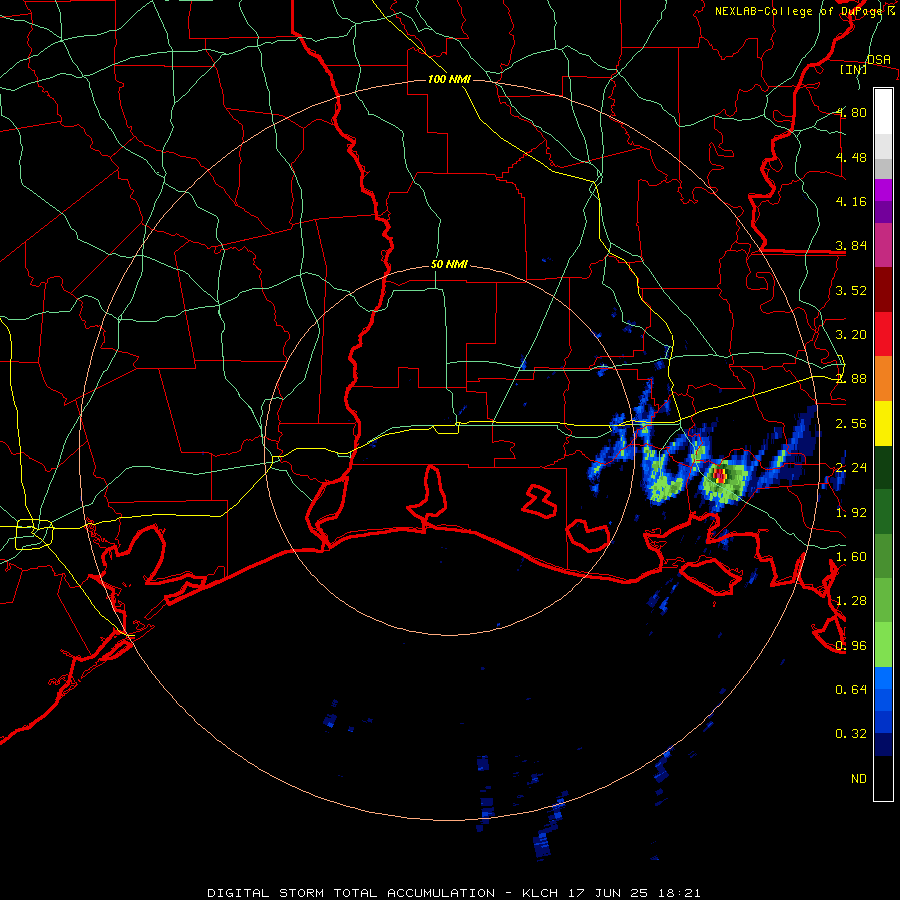This screenshot has width=900, height=900.
Task: Click the 1.60 legend value
Action: [x=851, y=557]
